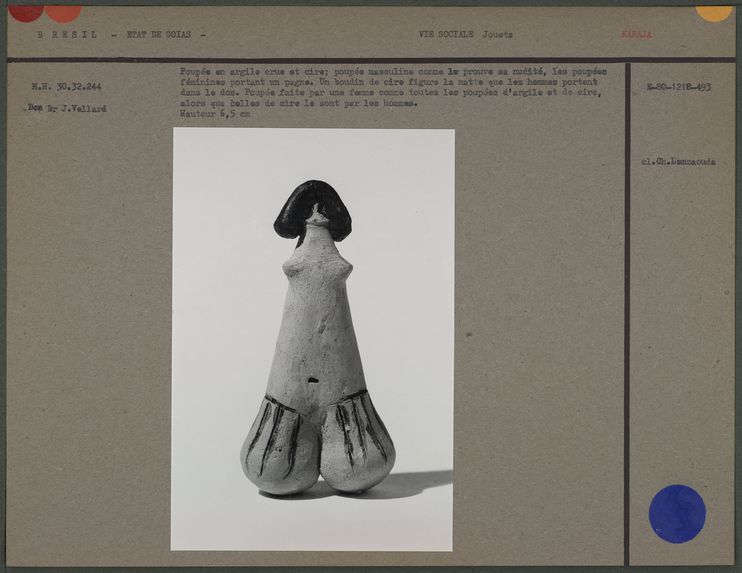This screenshot has width=742, height=573.
Task: Click the 'cl.Ch.Lemzaouda' photographer credit
Action: click(x=678, y=161)
